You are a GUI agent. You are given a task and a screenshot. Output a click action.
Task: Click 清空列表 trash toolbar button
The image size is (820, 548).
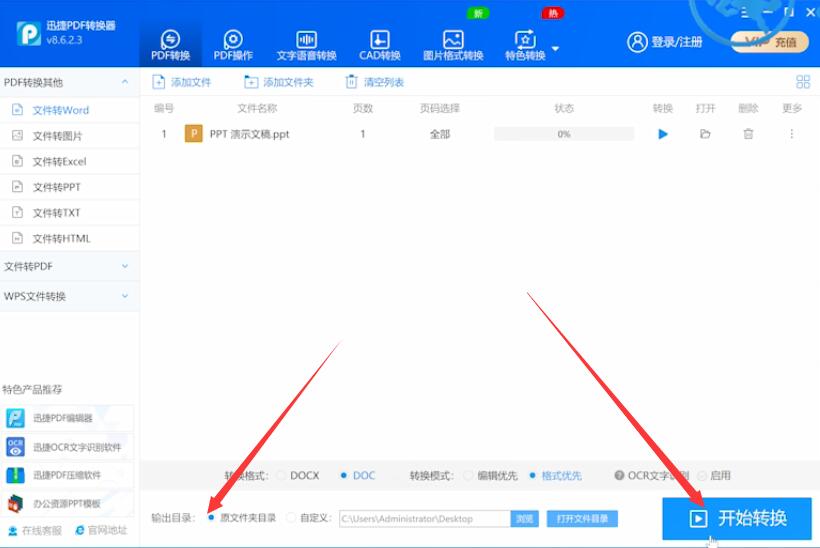click(374, 82)
